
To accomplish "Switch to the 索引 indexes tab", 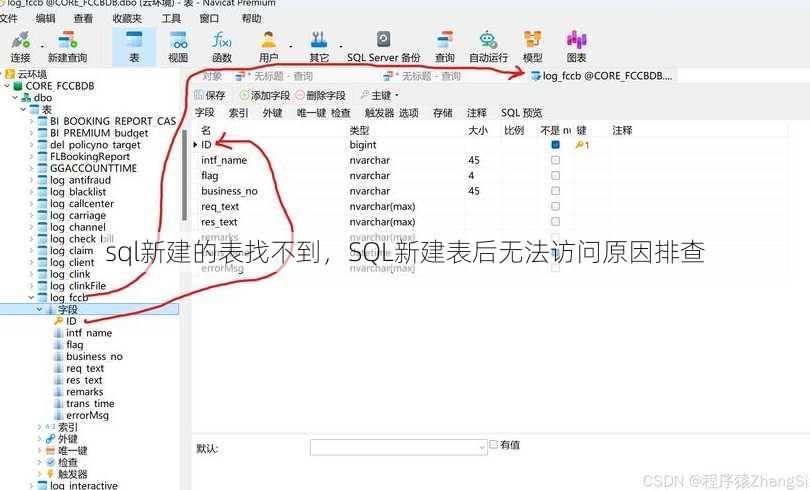I will click(238, 113).
